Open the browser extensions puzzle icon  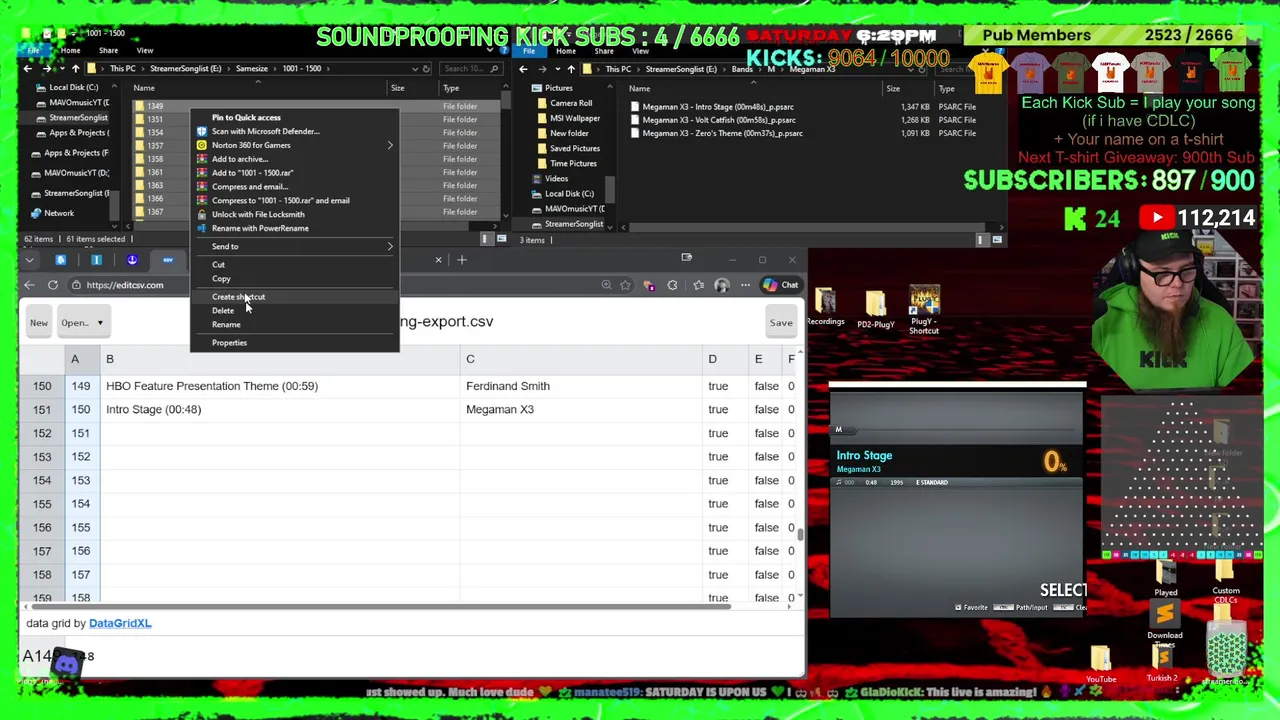tap(672, 285)
